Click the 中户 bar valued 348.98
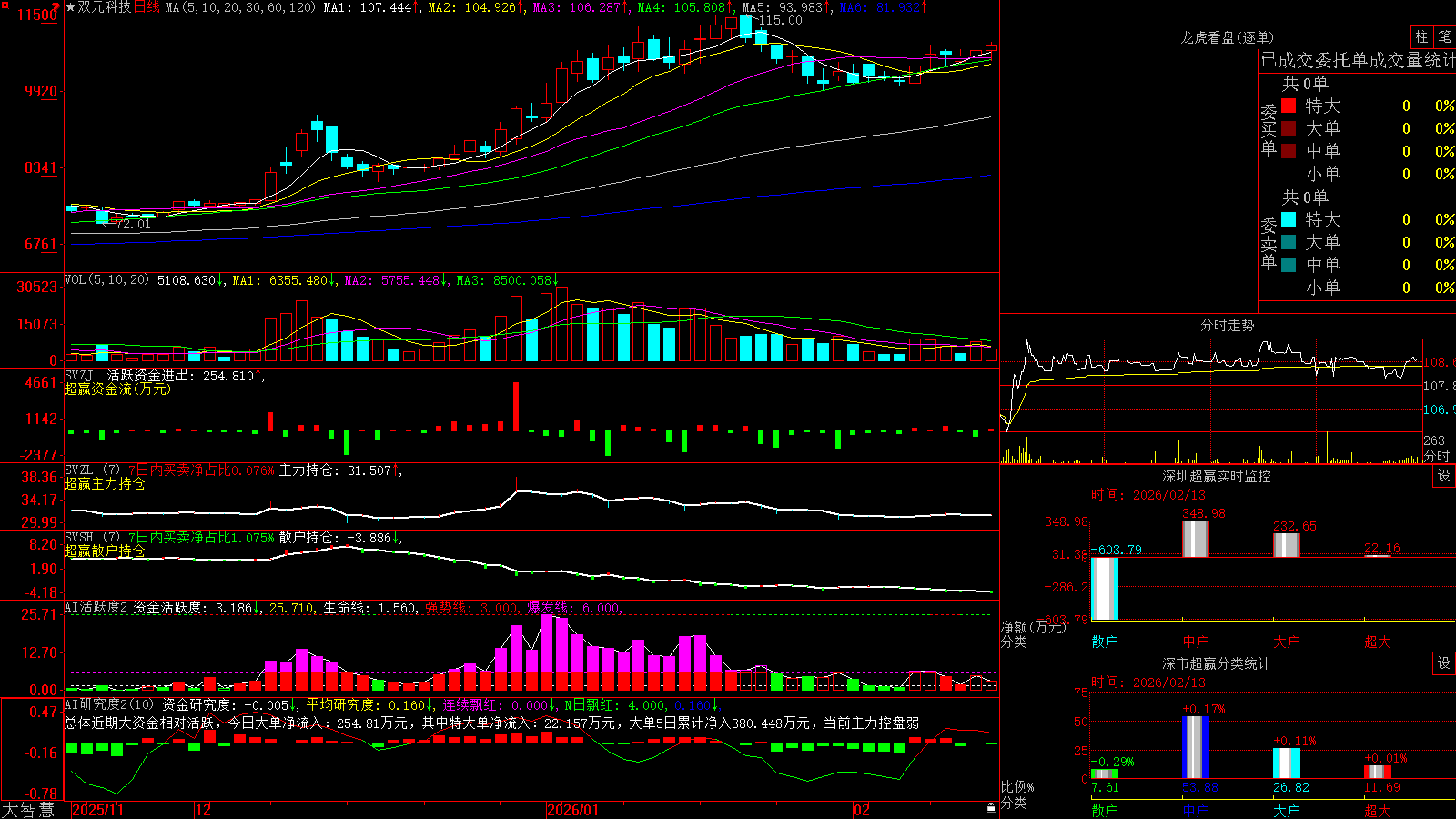Viewport: 1456px width, 819px height. [x=1196, y=539]
